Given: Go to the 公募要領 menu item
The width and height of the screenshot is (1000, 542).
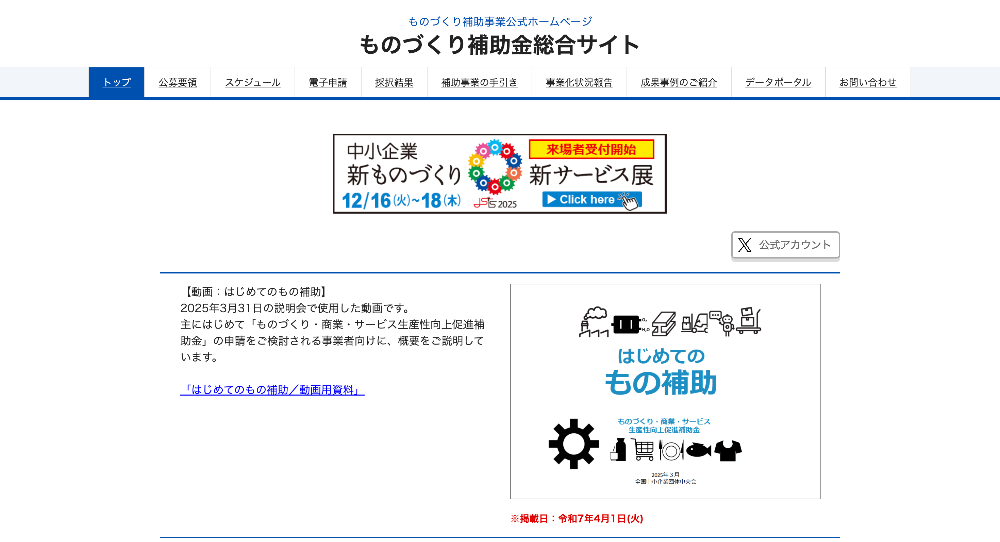Looking at the screenshot, I should click(177, 82).
